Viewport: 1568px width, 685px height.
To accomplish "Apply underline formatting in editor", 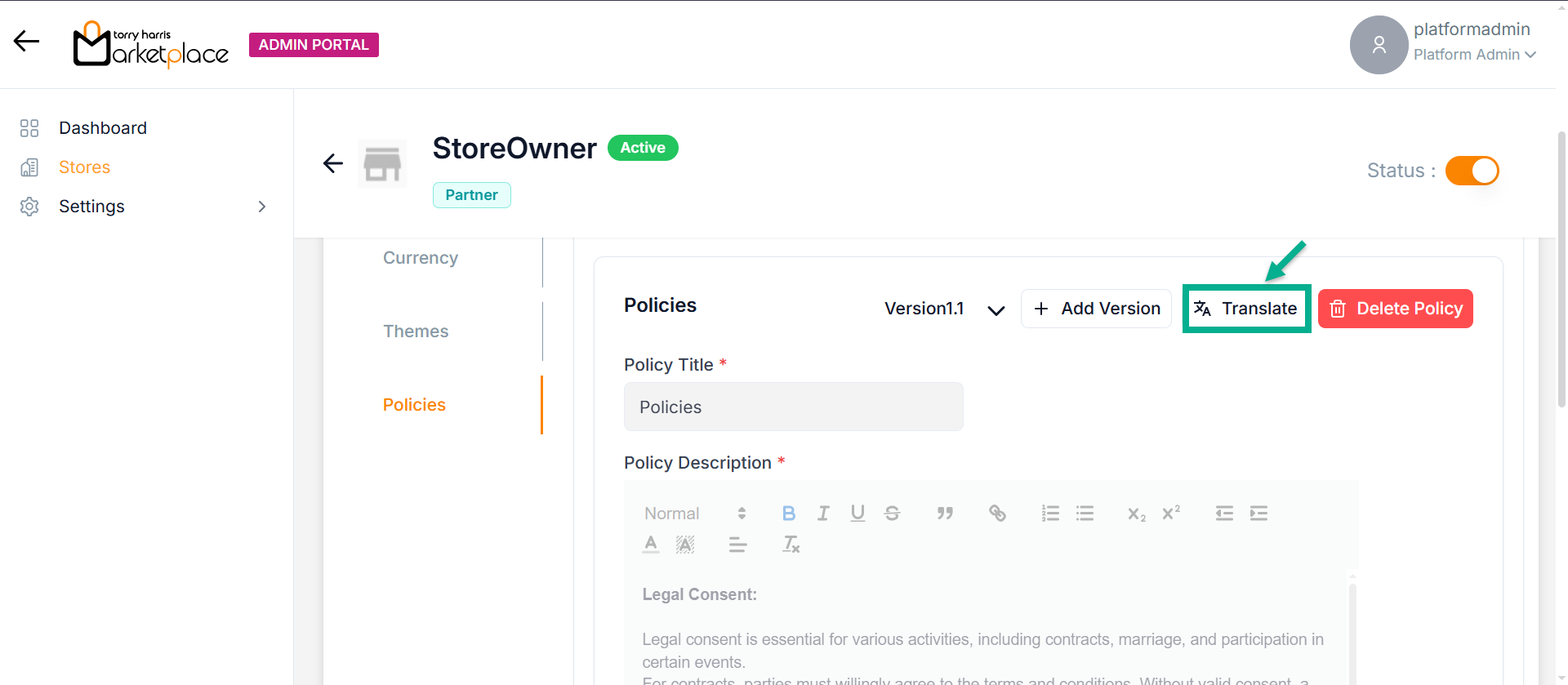I will click(x=857, y=514).
